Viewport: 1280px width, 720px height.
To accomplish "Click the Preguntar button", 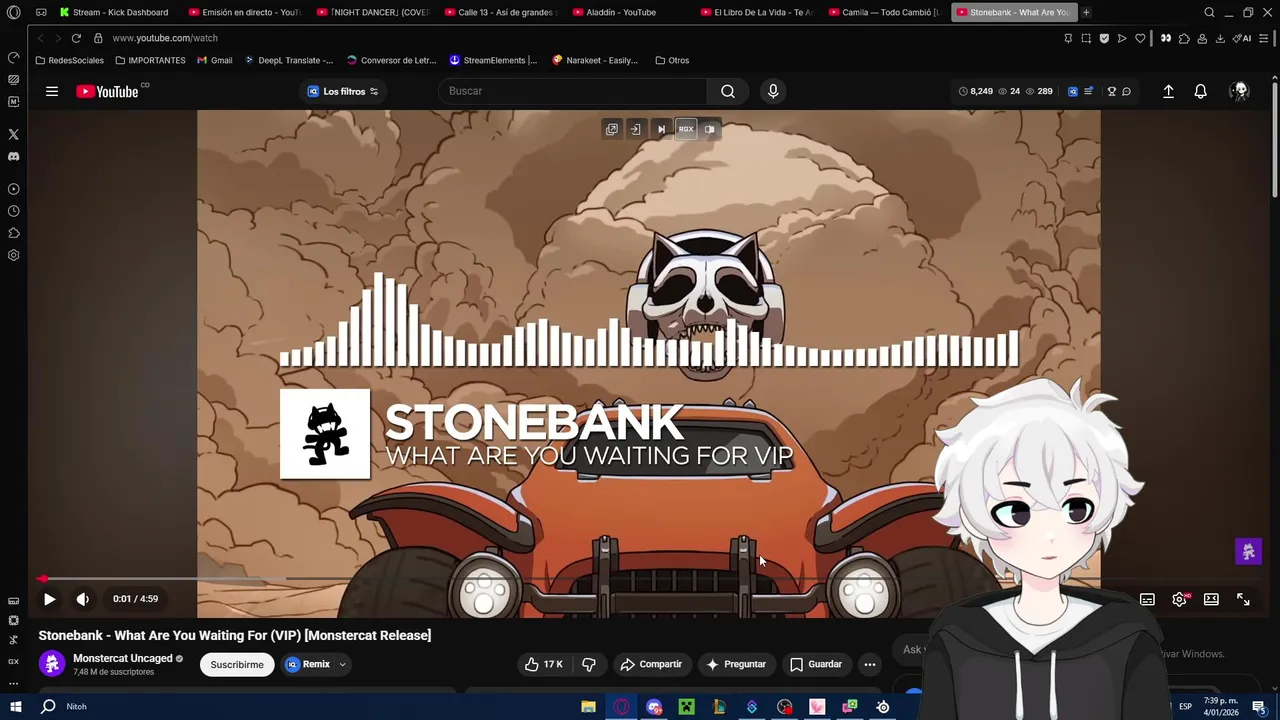I will point(735,664).
